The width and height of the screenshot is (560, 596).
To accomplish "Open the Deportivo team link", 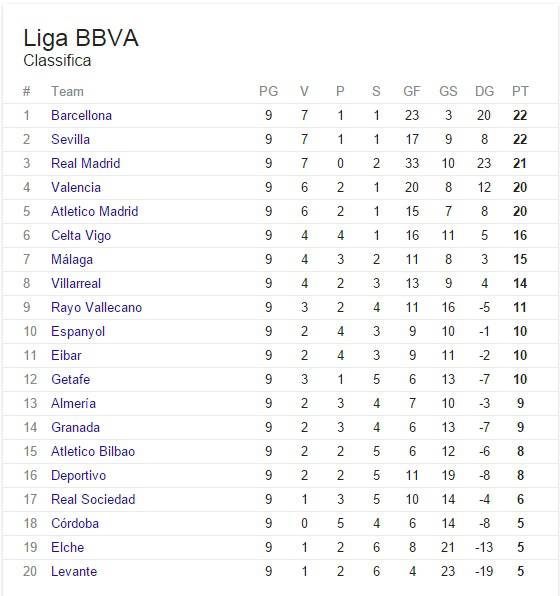I will (x=78, y=475).
